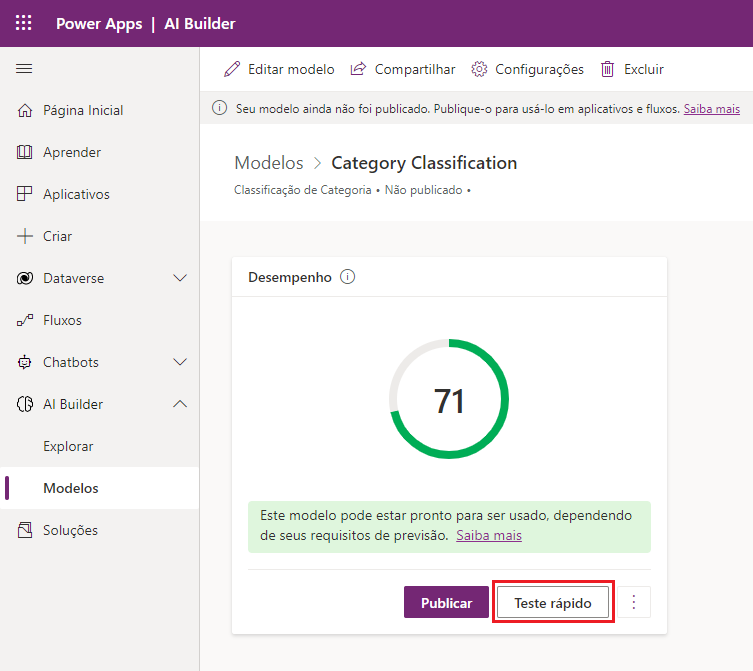Click the Category Classification title

point(424,163)
